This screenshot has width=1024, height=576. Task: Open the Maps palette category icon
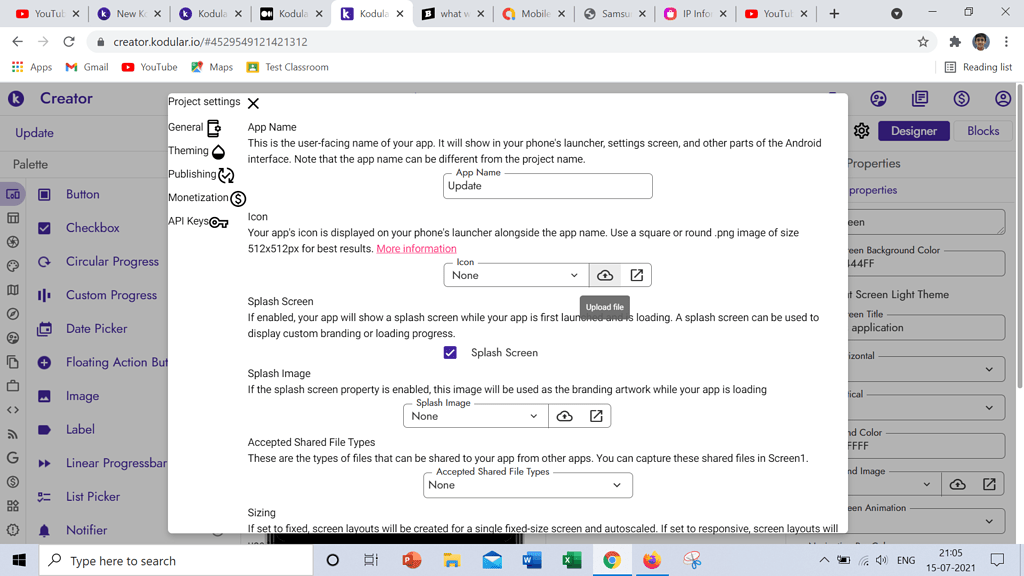point(12,290)
